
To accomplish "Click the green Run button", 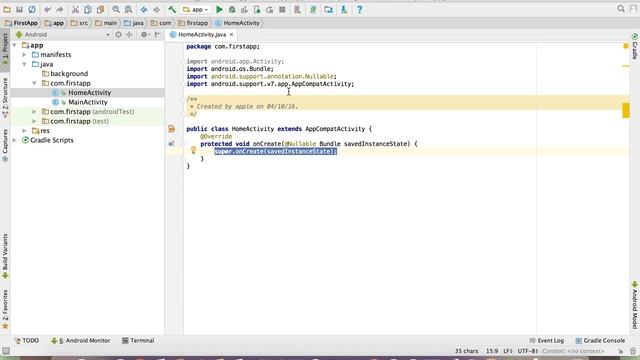I will [219, 9].
